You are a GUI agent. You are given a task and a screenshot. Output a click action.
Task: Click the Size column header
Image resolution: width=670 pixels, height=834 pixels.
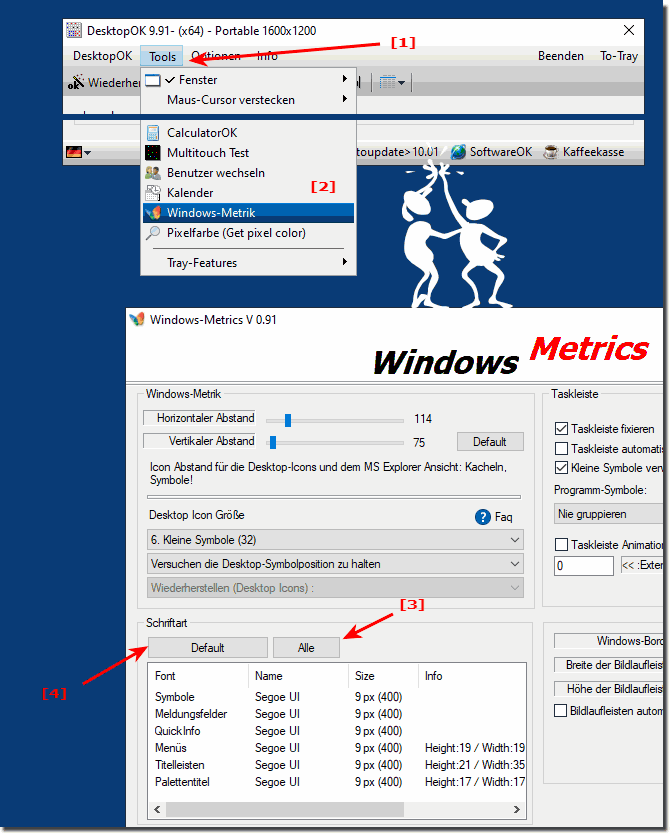(383, 675)
